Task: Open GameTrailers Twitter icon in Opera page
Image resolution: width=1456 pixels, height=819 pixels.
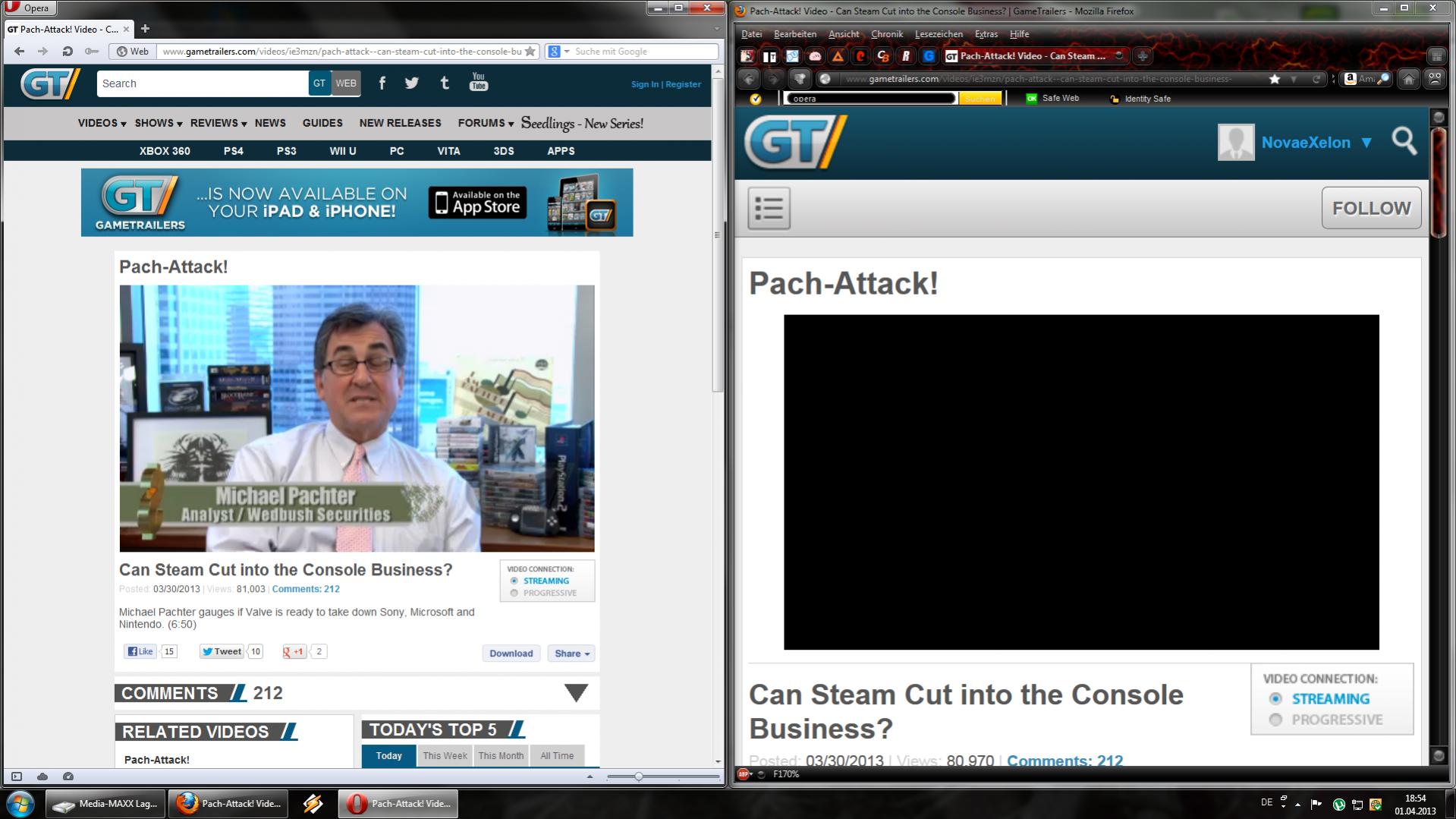Action: [x=412, y=83]
